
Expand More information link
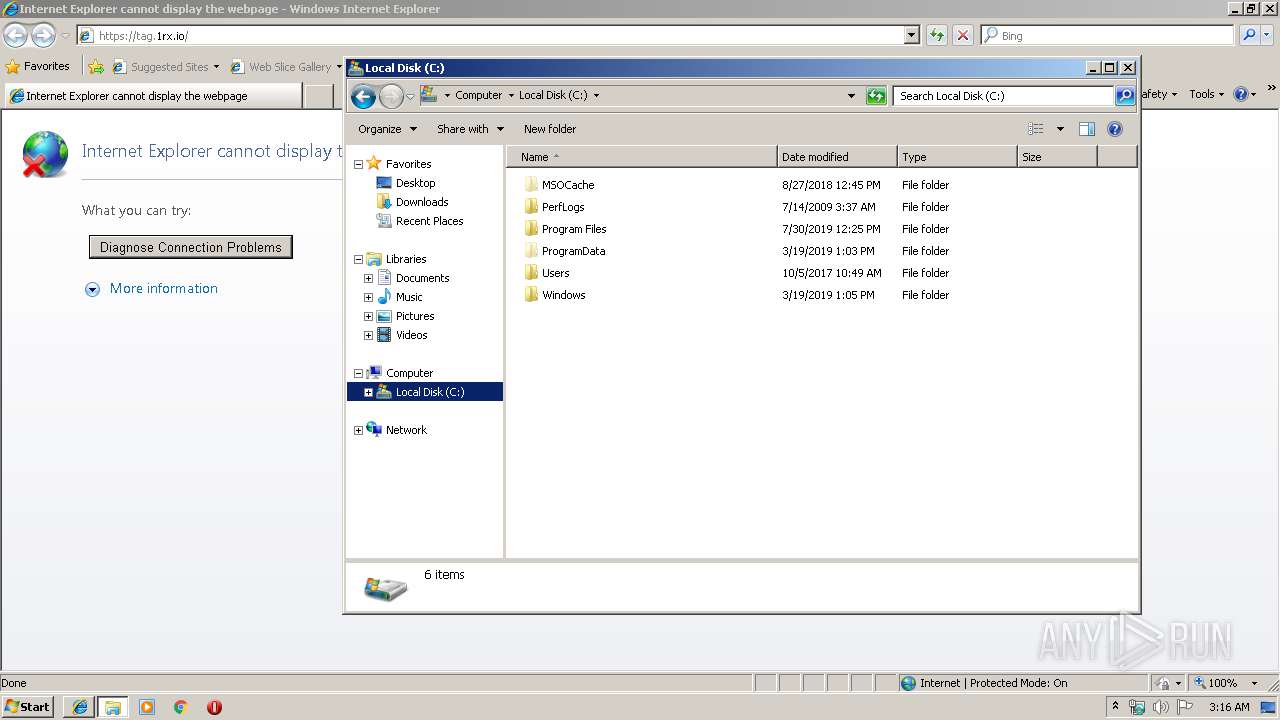tap(163, 288)
